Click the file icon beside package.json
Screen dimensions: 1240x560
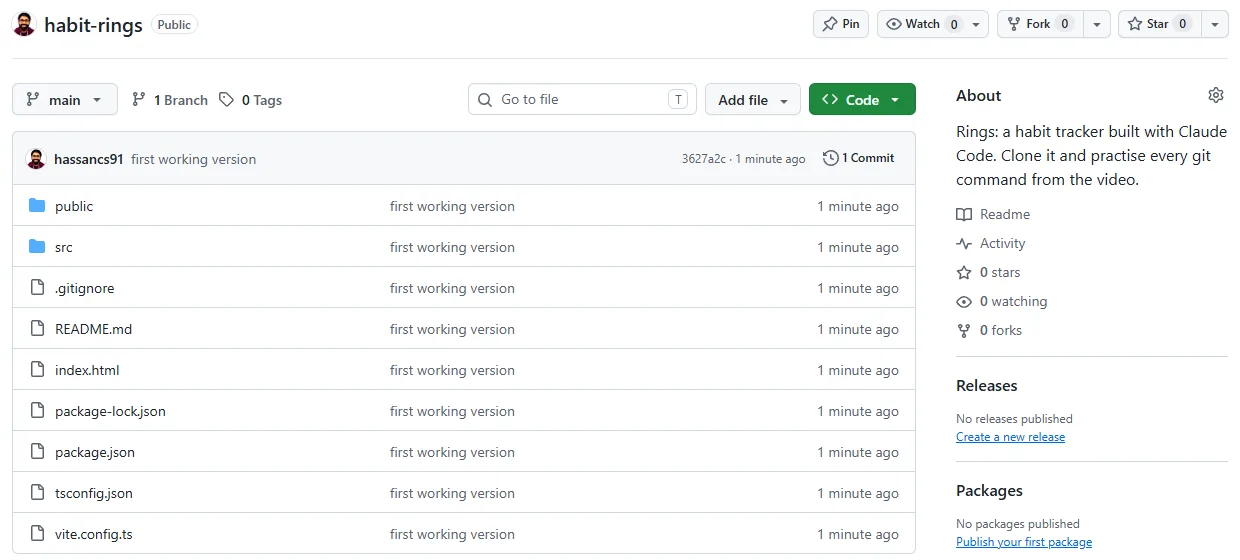[x=37, y=452]
